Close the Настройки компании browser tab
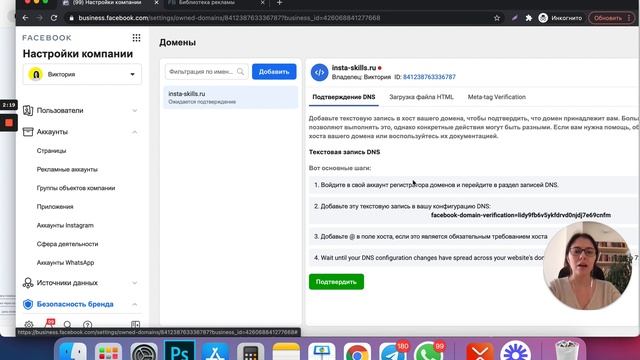 [x=156, y=3]
